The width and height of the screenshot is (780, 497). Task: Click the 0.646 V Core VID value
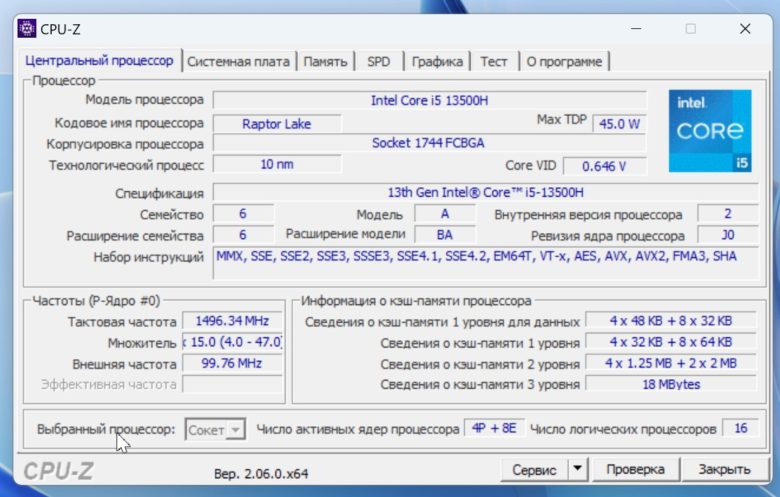pyautogui.click(x=604, y=166)
